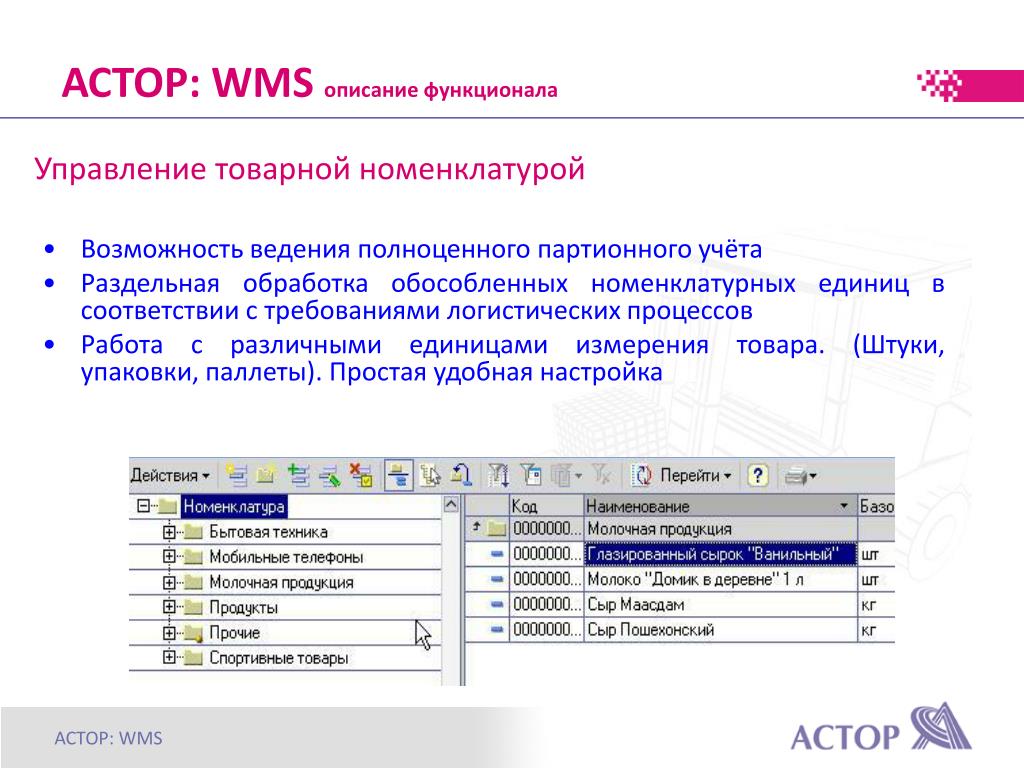Click the Go up one level icon
Viewport: 1024px width, 768px height.
[x=461, y=475]
